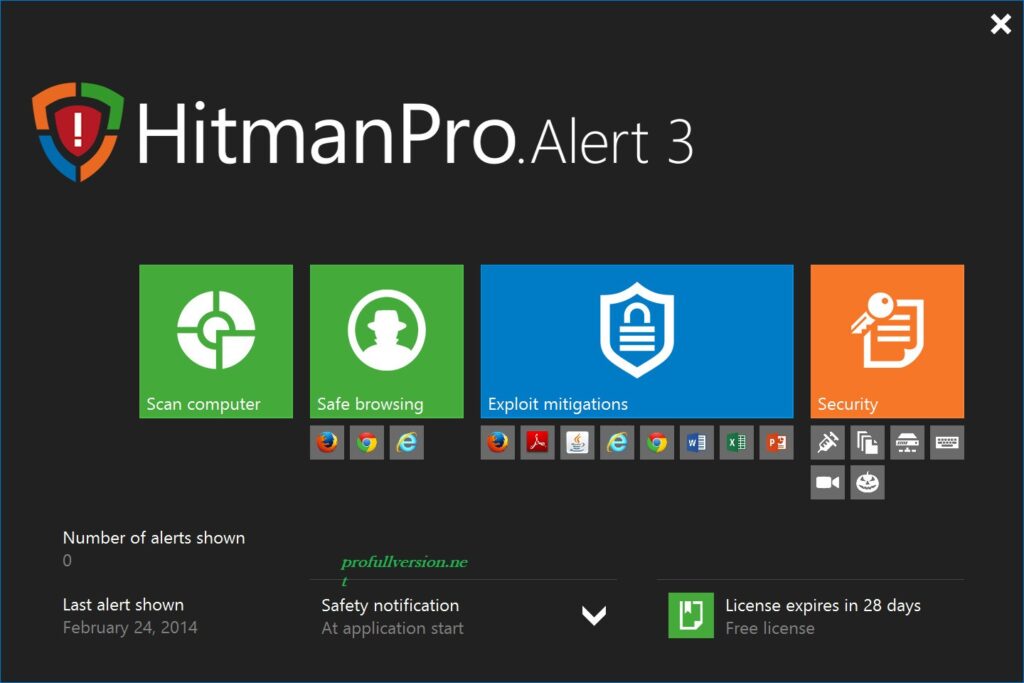Toggle PowerPoint protection under Exploit mitigations
This screenshot has height=683, width=1024.
click(x=777, y=442)
